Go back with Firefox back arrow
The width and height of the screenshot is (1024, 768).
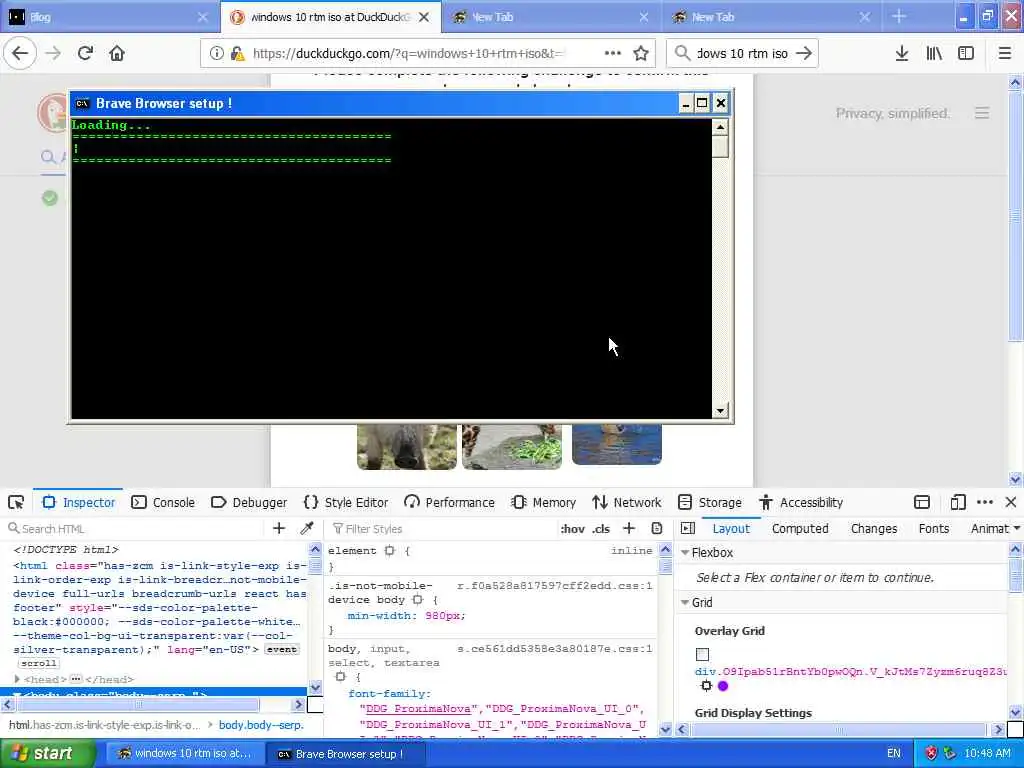click(x=20, y=54)
